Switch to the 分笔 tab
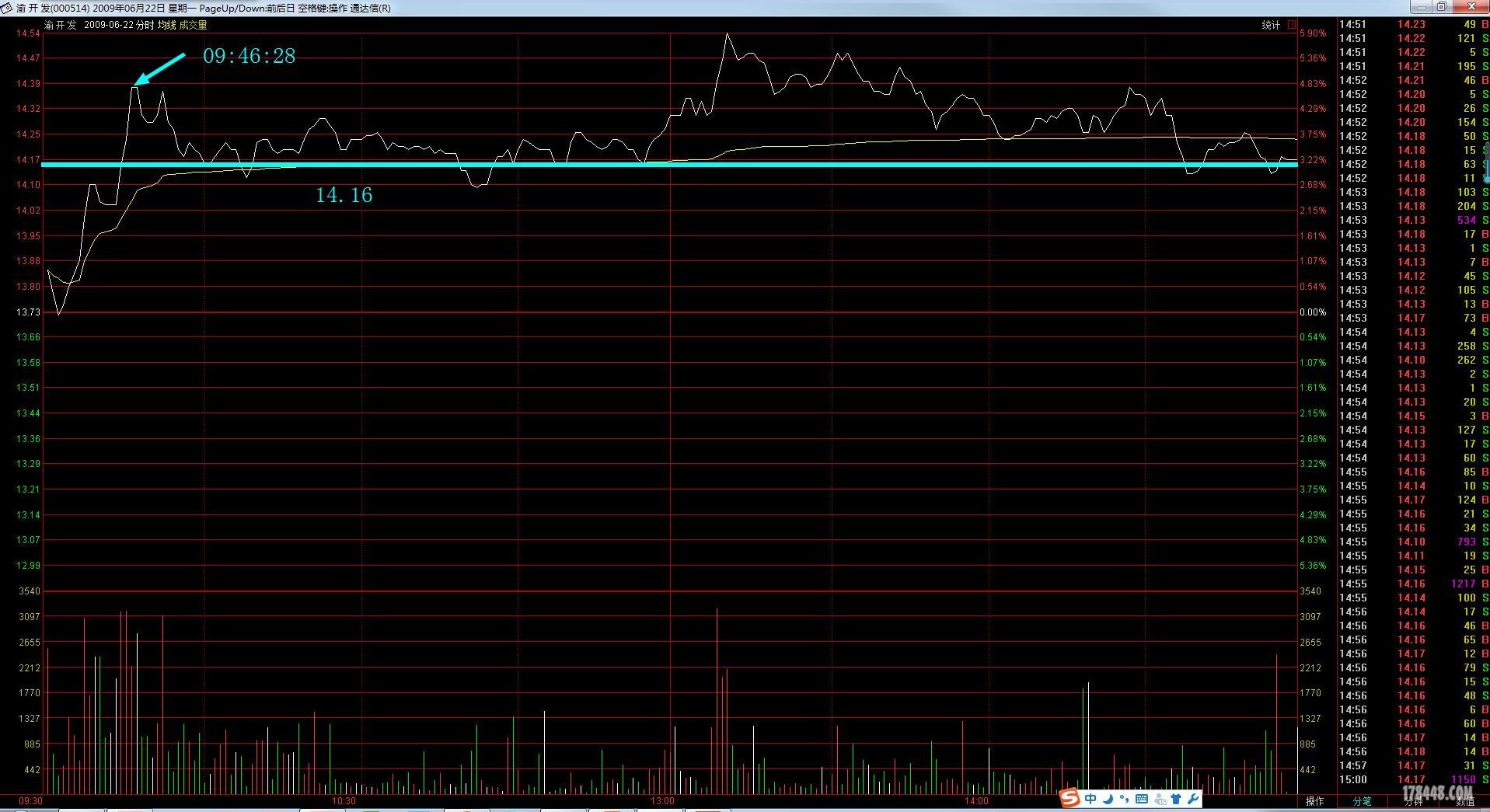 click(1363, 801)
